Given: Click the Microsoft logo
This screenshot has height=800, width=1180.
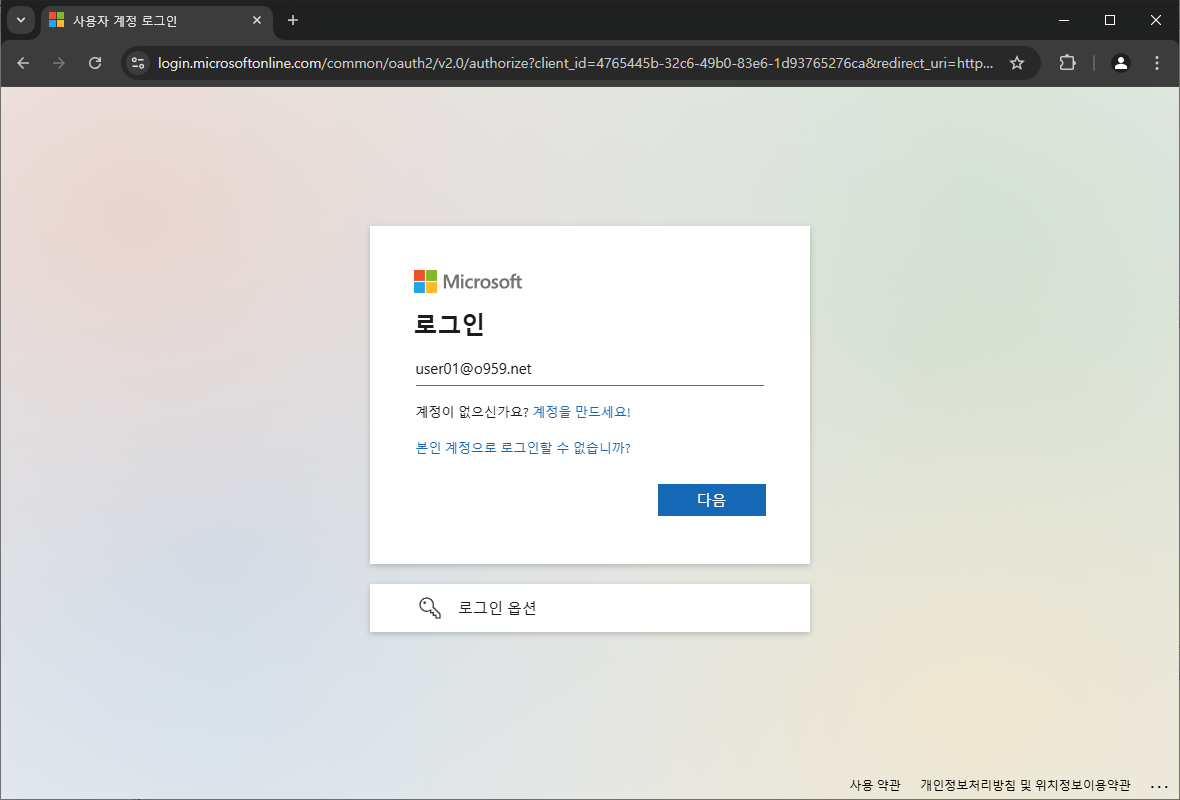Looking at the screenshot, I should click(x=467, y=281).
